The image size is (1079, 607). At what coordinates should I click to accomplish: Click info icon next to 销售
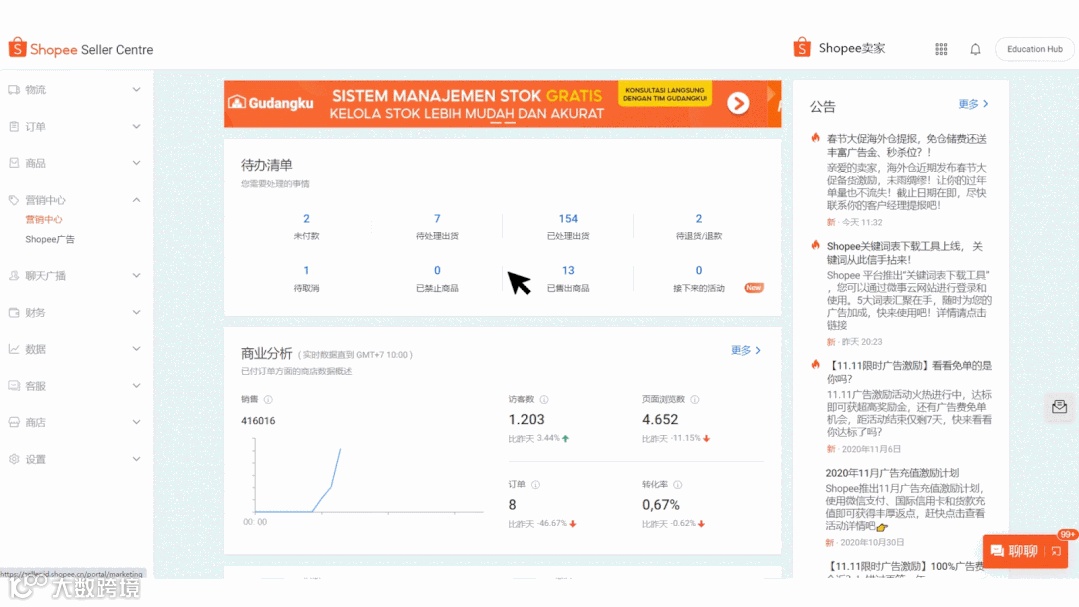coord(268,399)
